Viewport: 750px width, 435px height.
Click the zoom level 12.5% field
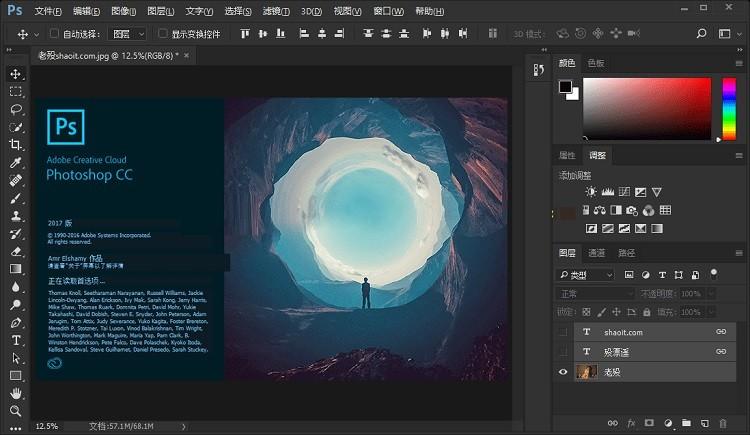click(x=47, y=426)
